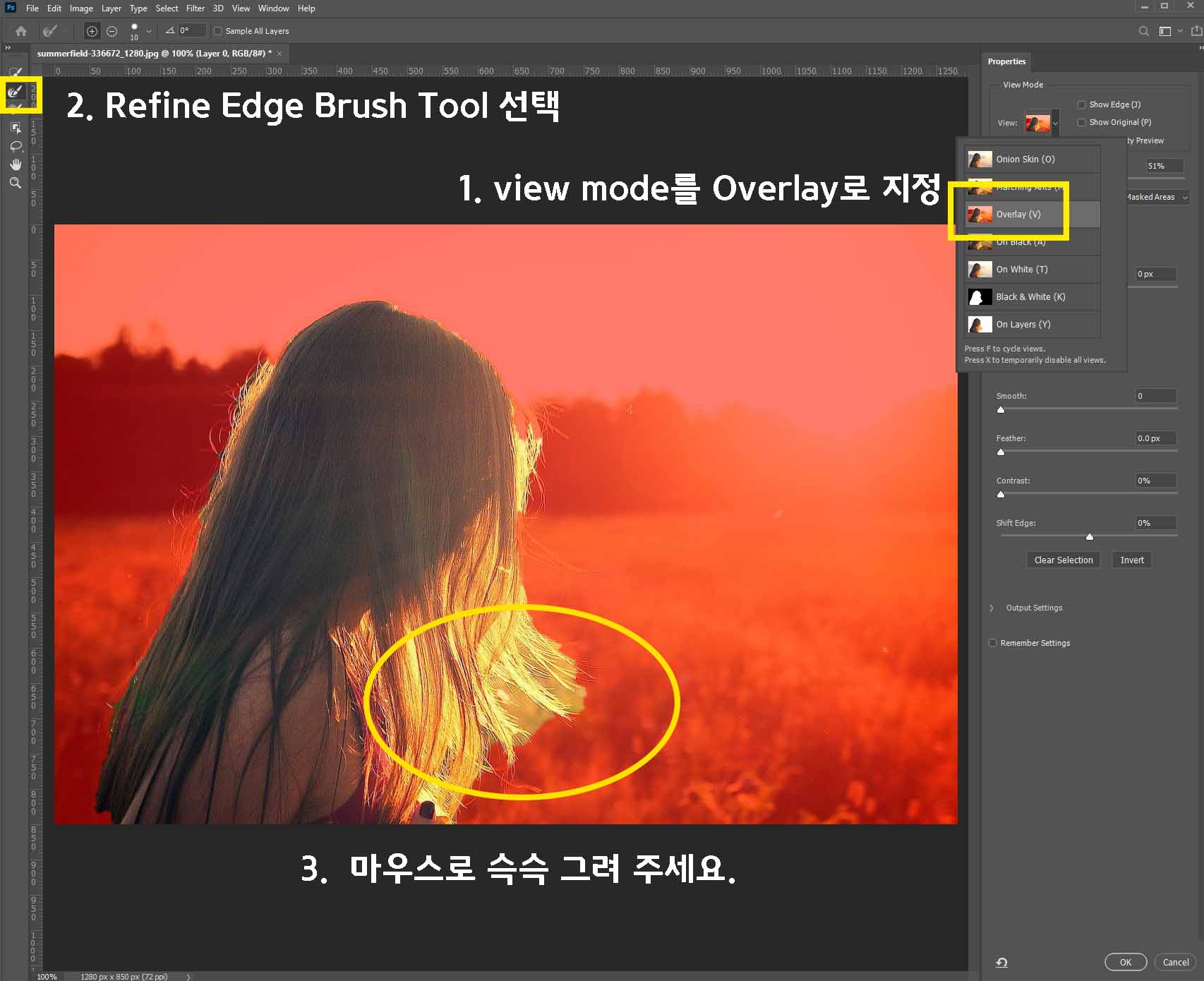
Task: Click the Photoshop Ps logo icon
Action: coord(10,8)
